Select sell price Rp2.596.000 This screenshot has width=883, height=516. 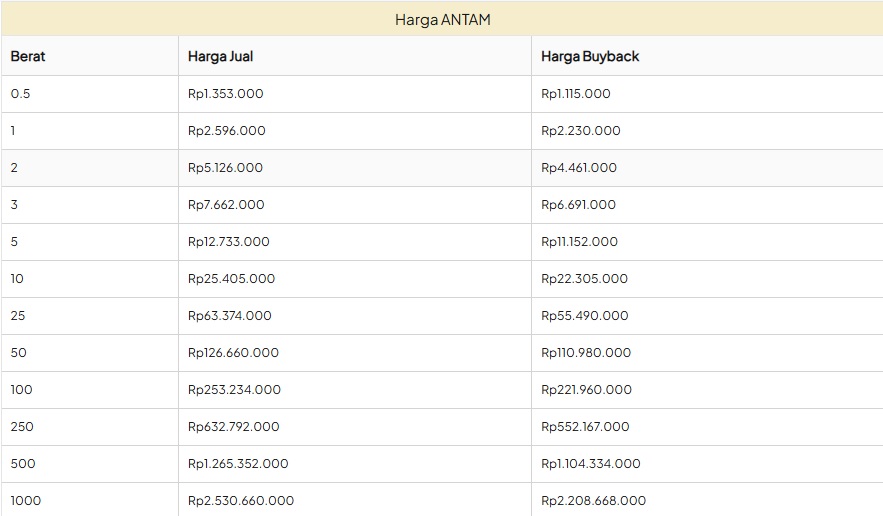click(226, 131)
